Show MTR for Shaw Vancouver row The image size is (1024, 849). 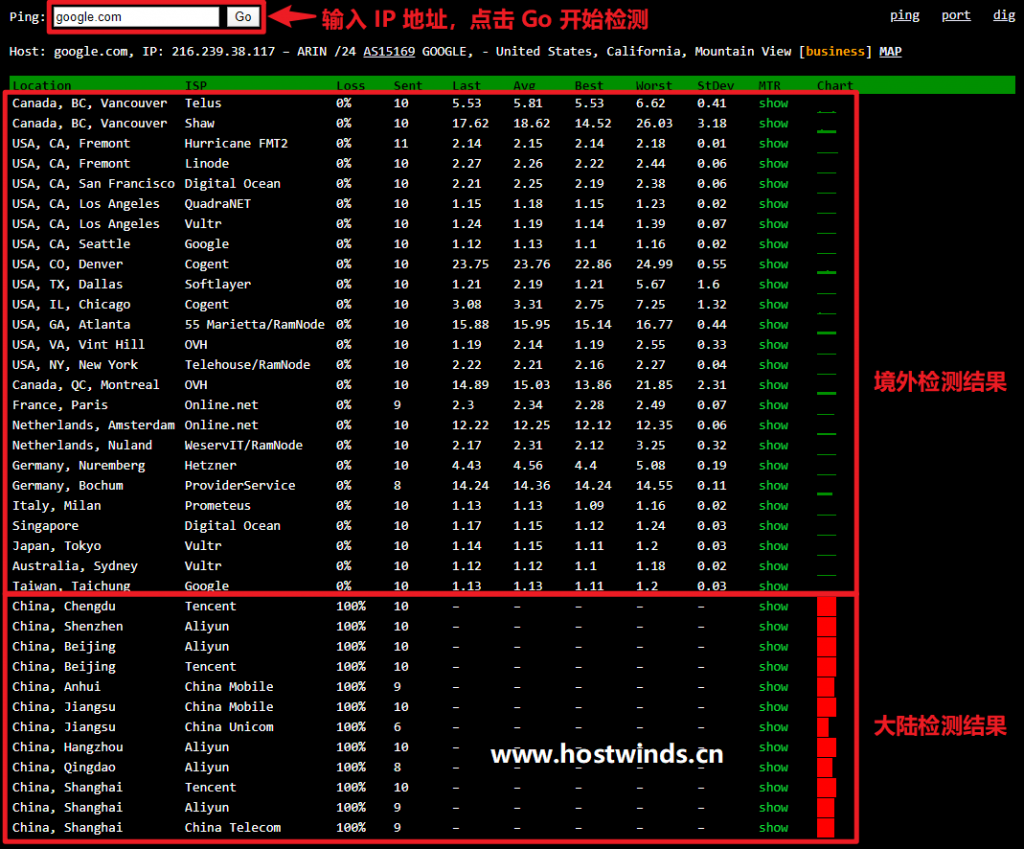click(773, 123)
